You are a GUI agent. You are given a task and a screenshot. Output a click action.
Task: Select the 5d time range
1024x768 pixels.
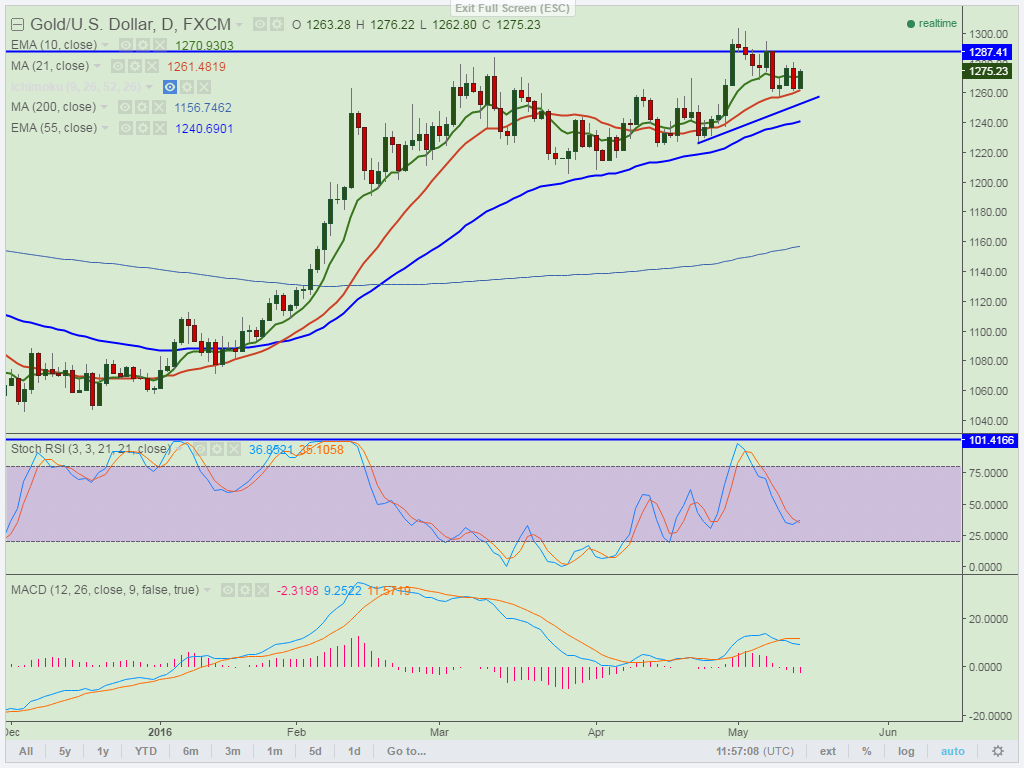click(315, 751)
